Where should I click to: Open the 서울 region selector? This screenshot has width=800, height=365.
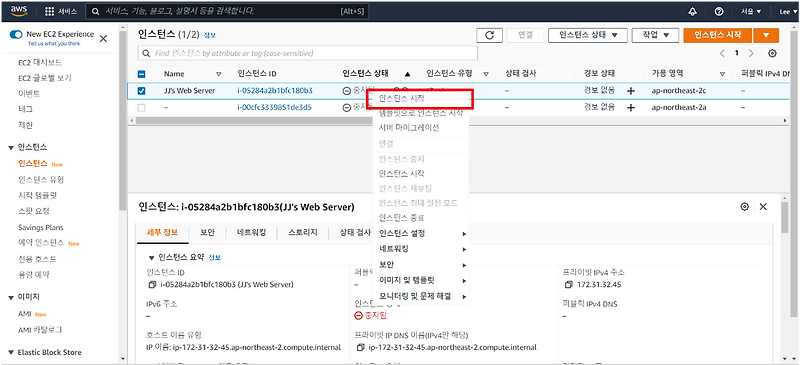tap(752, 11)
